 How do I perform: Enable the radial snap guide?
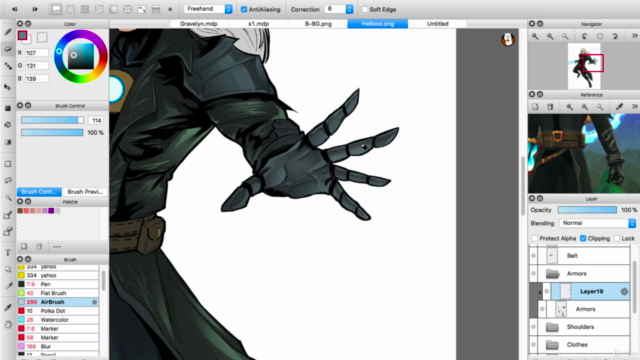tap(113, 9)
